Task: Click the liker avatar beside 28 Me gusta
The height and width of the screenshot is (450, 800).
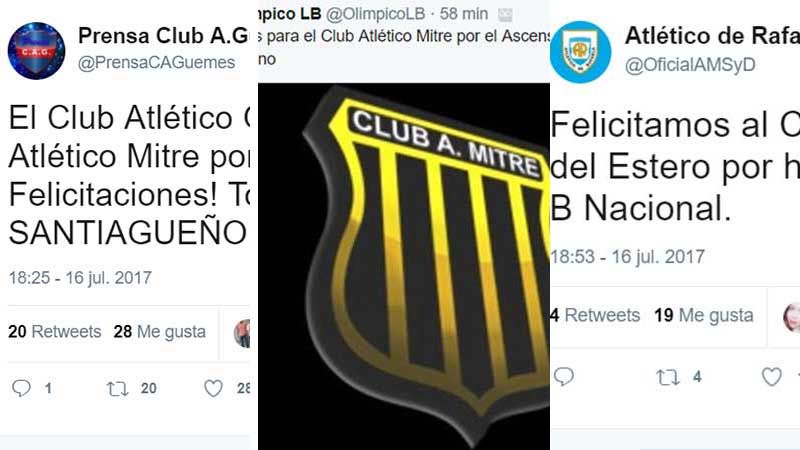Action: [x=243, y=334]
